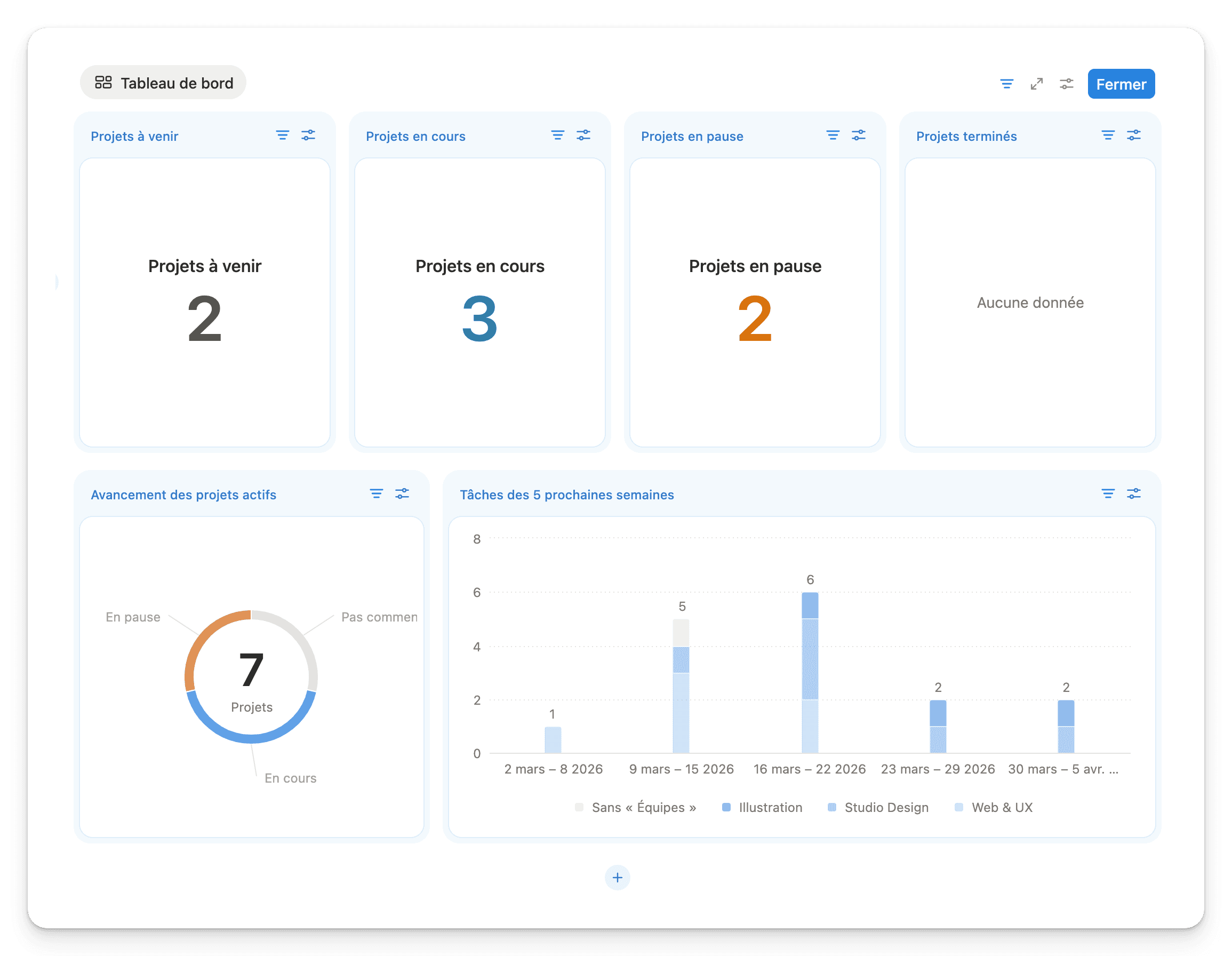Toggle the Illustration legend entry
Screen dimensions: 1232x956
point(770,807)
